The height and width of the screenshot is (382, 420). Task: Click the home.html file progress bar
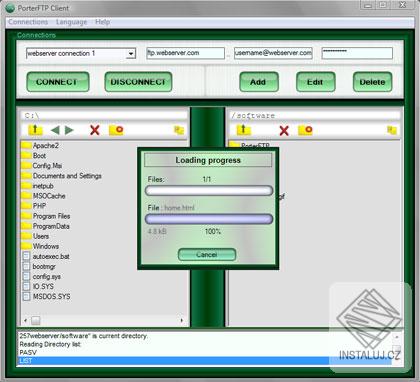[x=209, y=219]
